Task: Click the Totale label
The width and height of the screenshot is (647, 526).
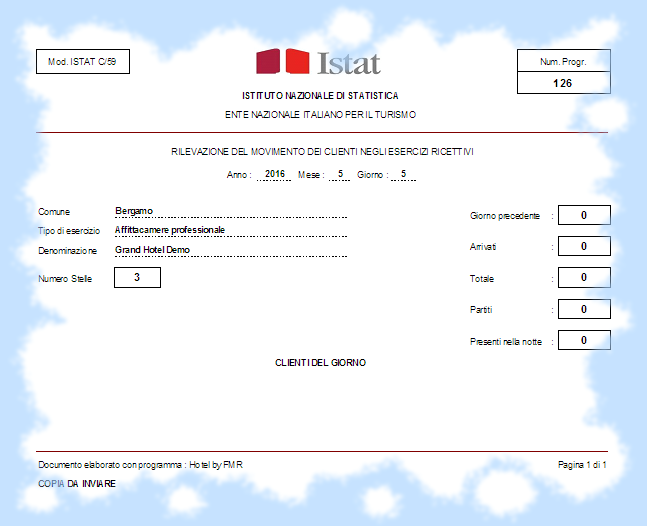Action: pyautogui.click(x=482, y=278)
